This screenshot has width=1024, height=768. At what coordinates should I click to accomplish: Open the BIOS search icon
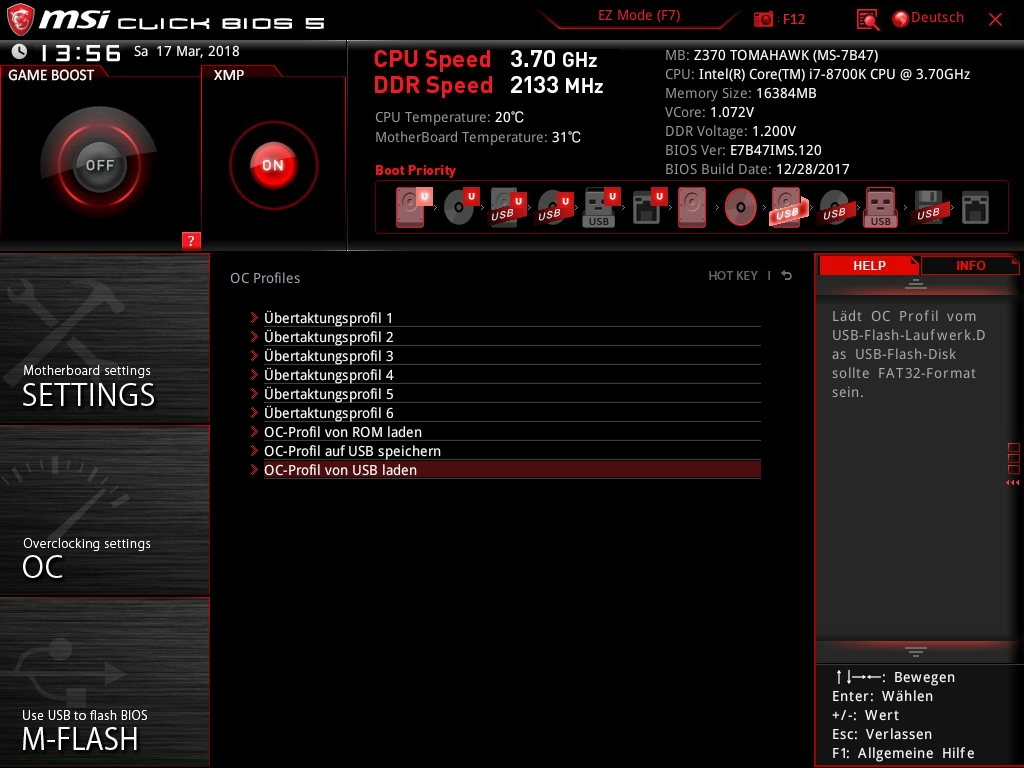(x=867, y=19)
